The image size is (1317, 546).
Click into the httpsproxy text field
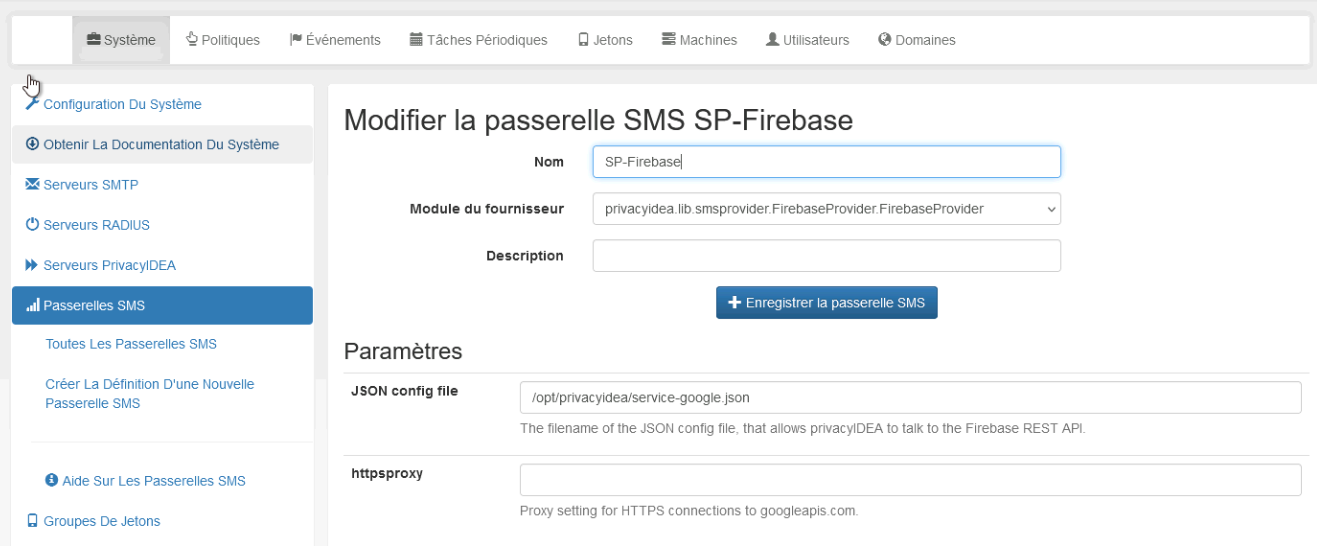coord(910,480)
